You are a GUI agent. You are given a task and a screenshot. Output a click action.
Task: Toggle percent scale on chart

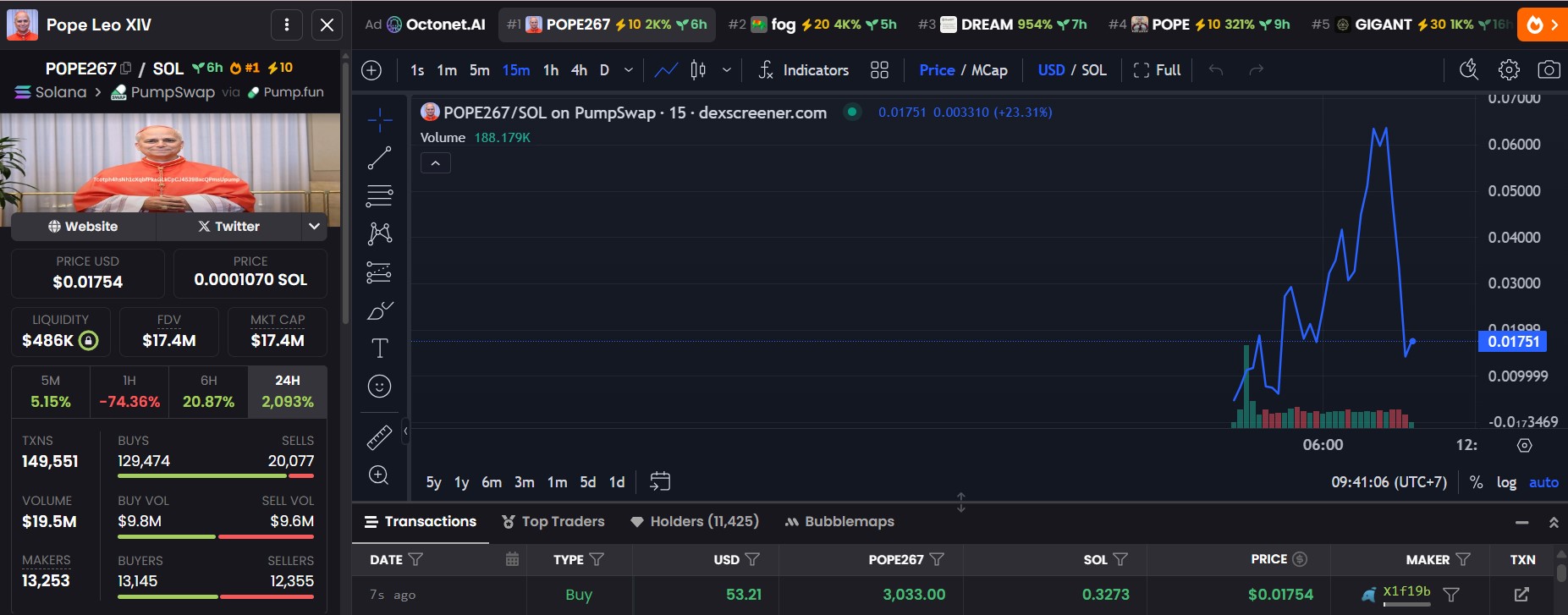point(1476,482)
